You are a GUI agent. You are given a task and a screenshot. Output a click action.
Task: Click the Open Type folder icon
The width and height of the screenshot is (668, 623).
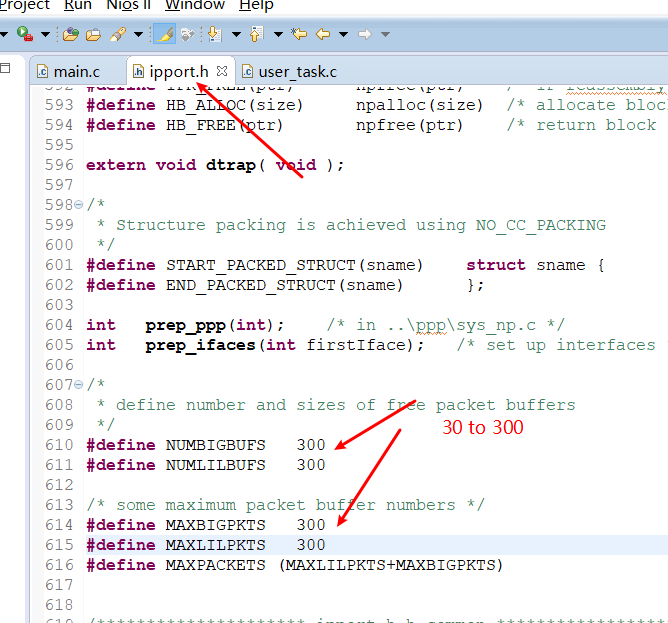coord(71,34)
